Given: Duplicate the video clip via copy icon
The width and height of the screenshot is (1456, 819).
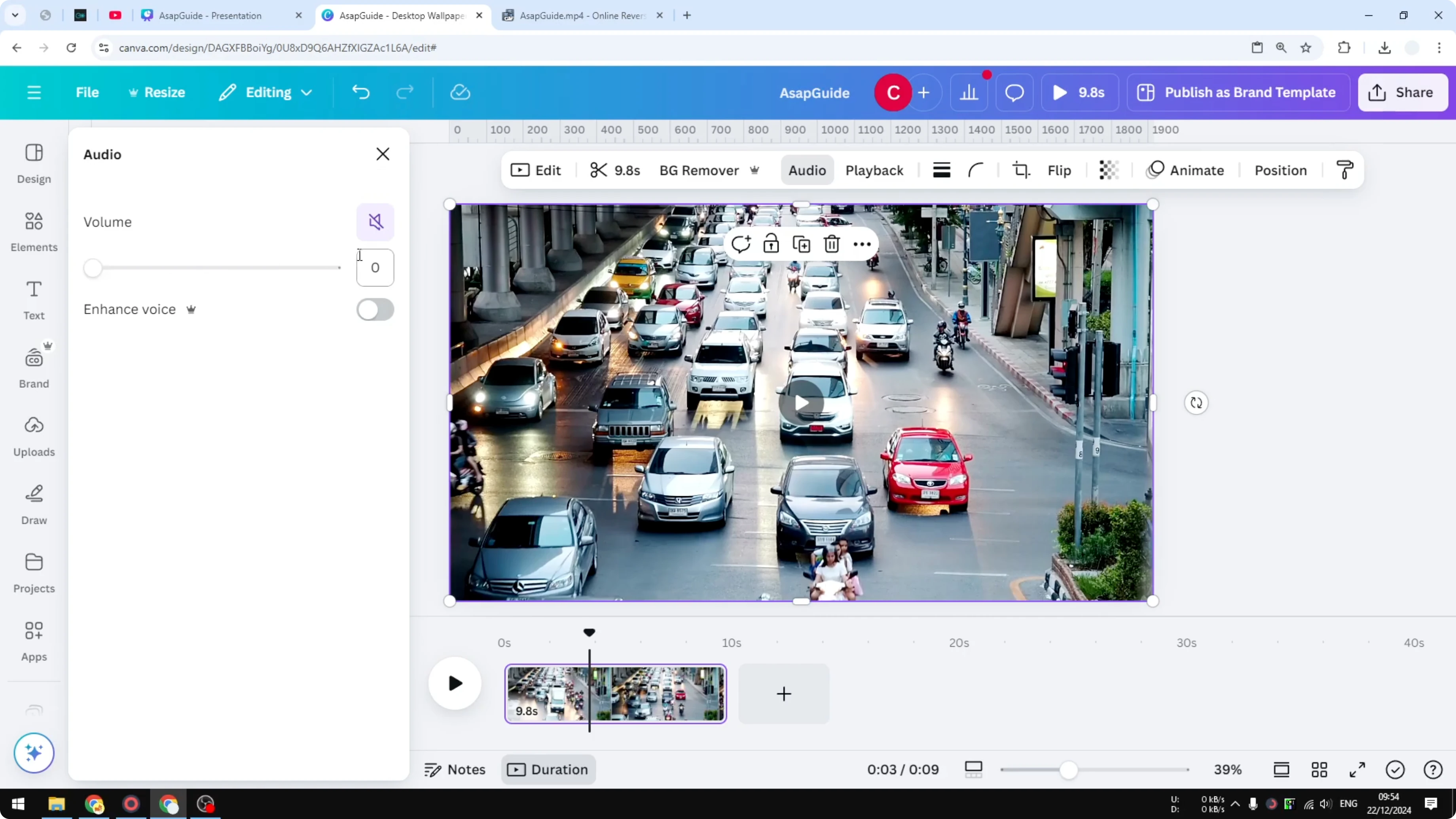Looking at the screenshot, I should coord(802,244).
